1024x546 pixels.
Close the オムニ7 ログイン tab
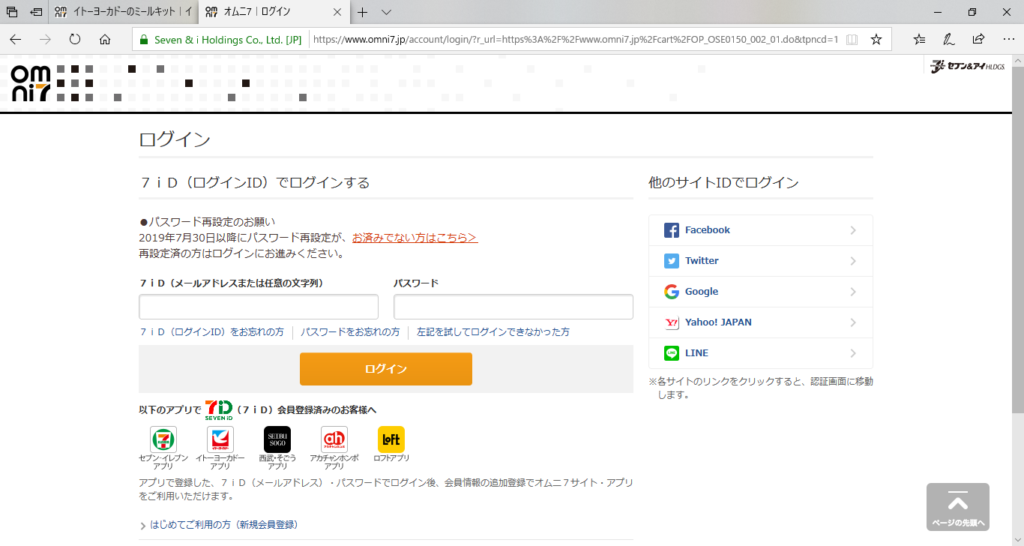coord(337,12)
